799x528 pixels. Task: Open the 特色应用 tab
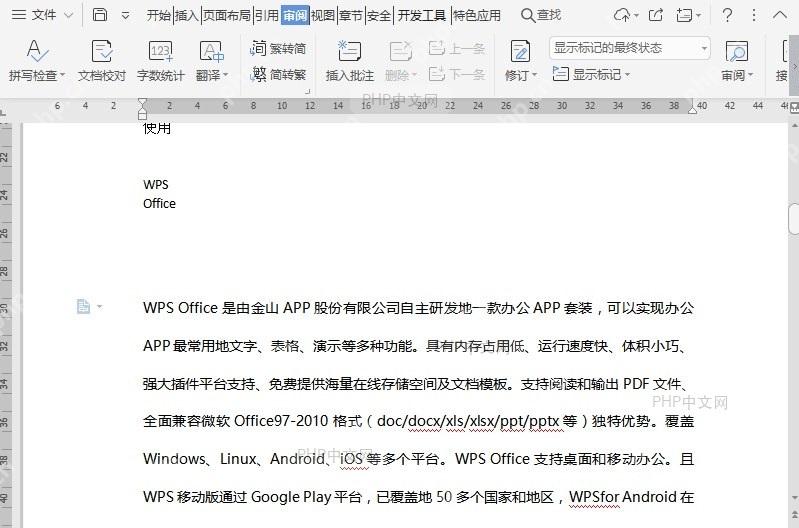(477, 16)
